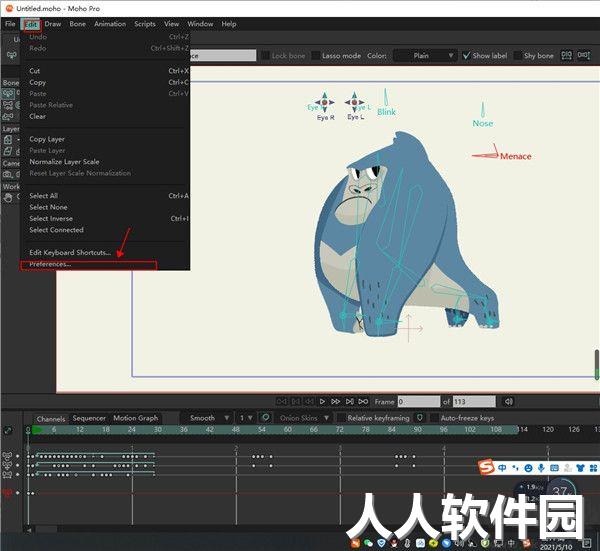The height and width of the screenshot is (551, 600).
Task: Open Preferences from the Edit menu
Action: [x=105, y=264]
